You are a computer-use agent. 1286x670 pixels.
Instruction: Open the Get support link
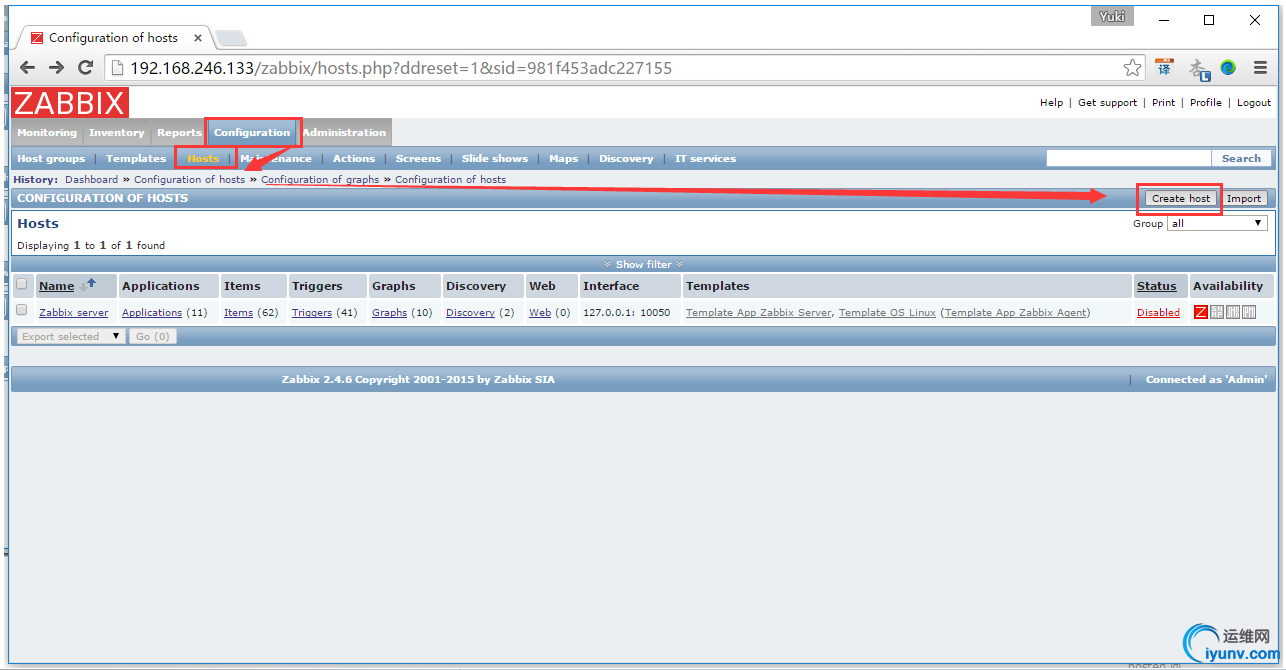[1107, 102]
